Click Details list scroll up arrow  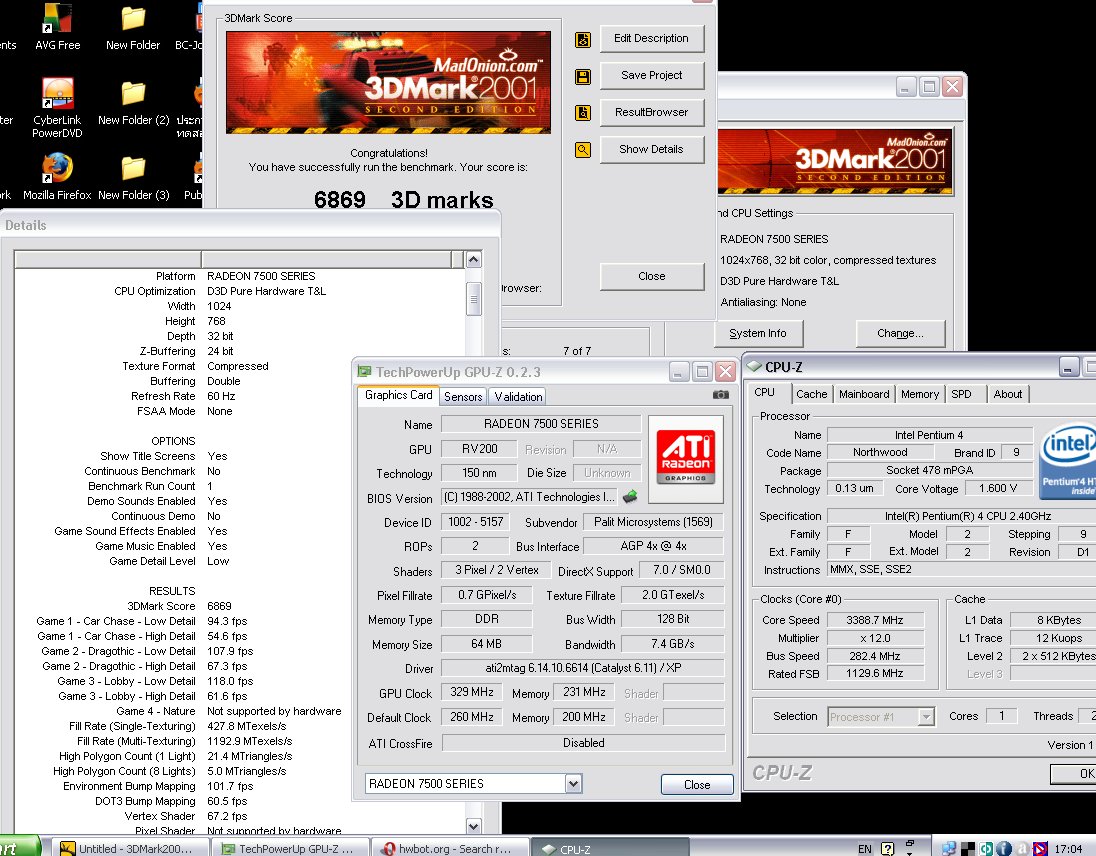[474, 260]
